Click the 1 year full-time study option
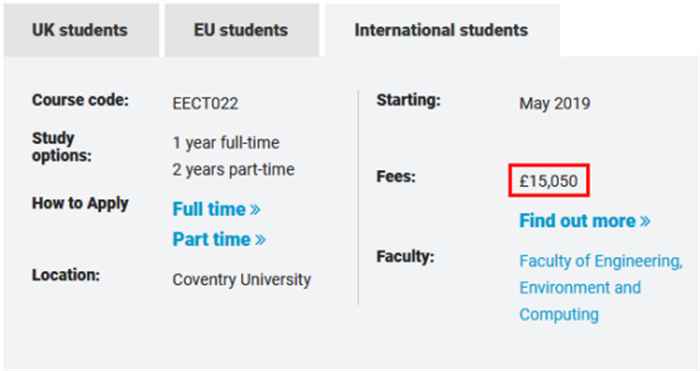The height and width of the screenshot is (371, 700). pos(226,143)
